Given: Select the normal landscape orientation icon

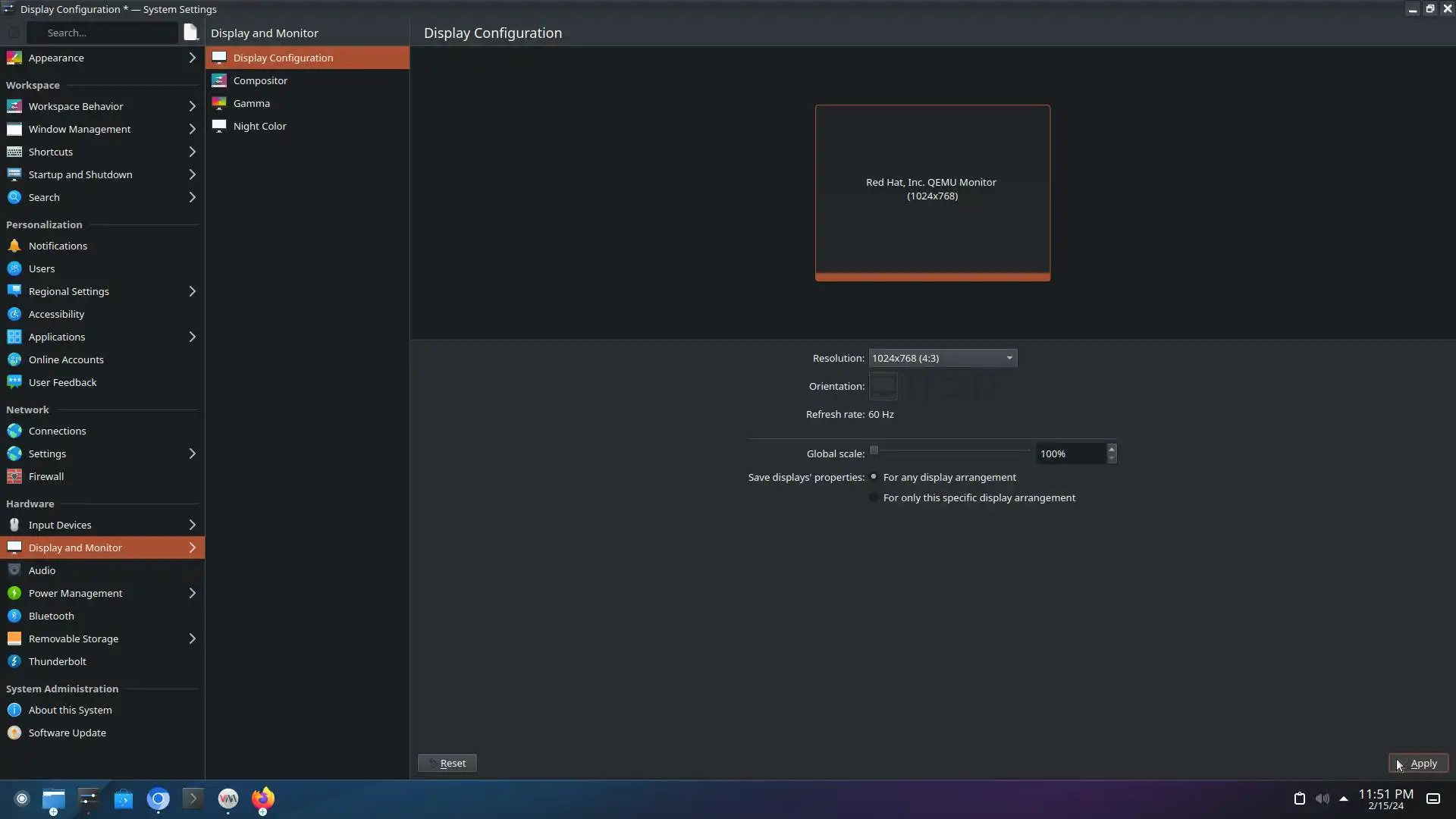Looking at the screenshot, I should tap(883, 386).
